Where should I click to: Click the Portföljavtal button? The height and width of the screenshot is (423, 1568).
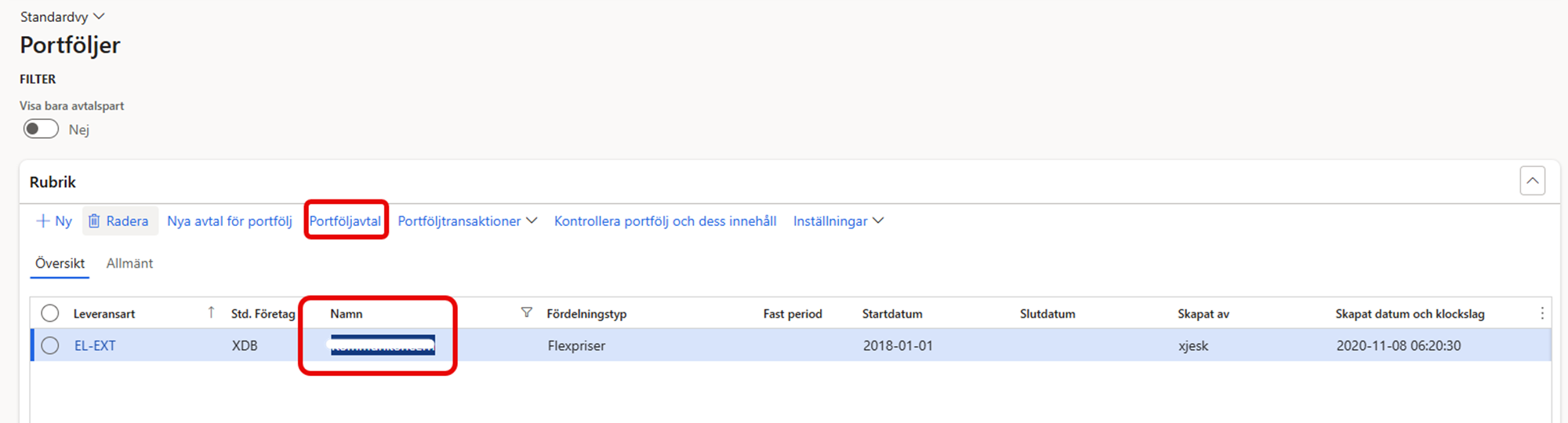pyautogui.click(x=345, y=221)
